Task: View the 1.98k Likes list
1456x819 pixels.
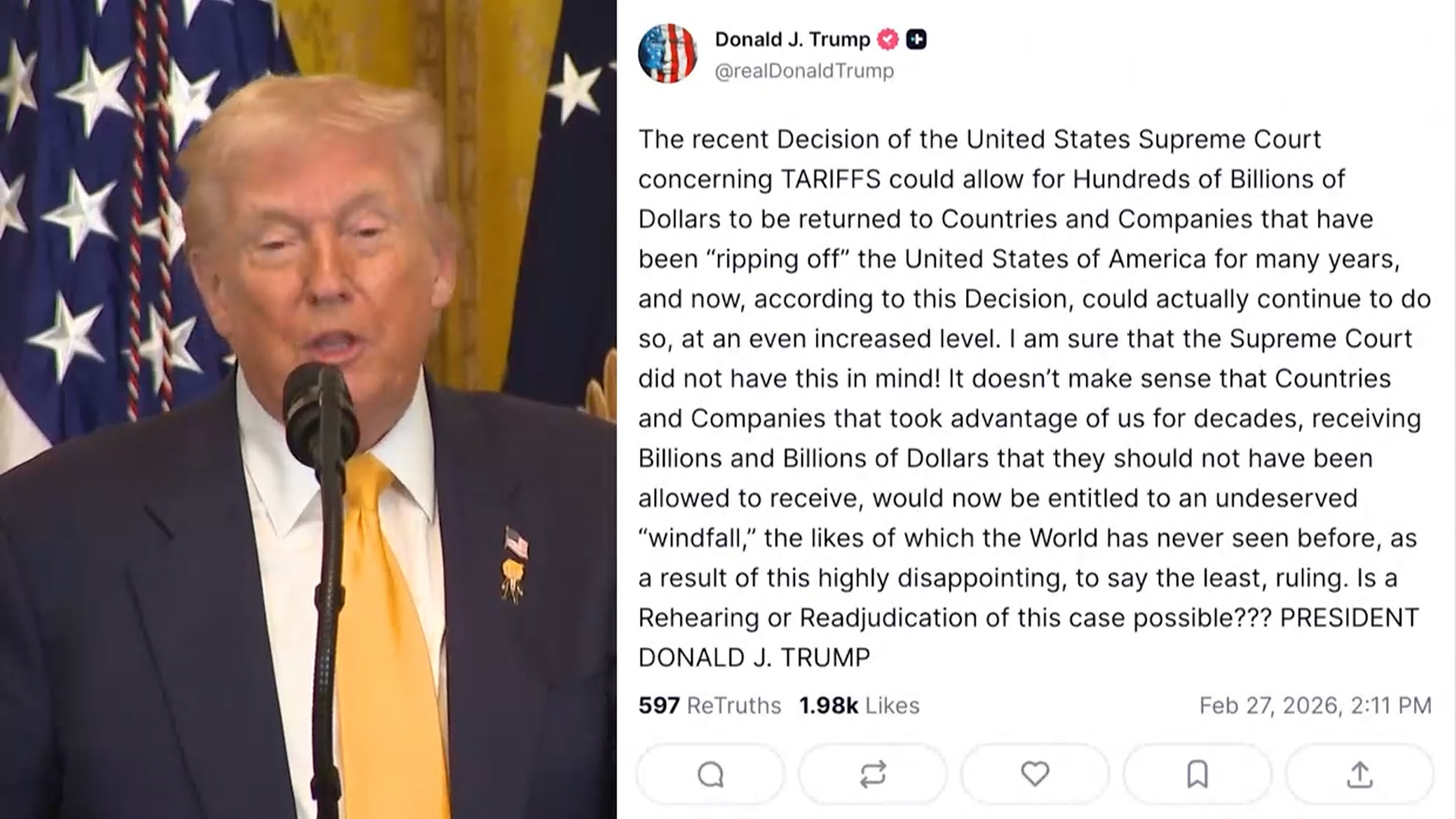Action: point(859,705)
